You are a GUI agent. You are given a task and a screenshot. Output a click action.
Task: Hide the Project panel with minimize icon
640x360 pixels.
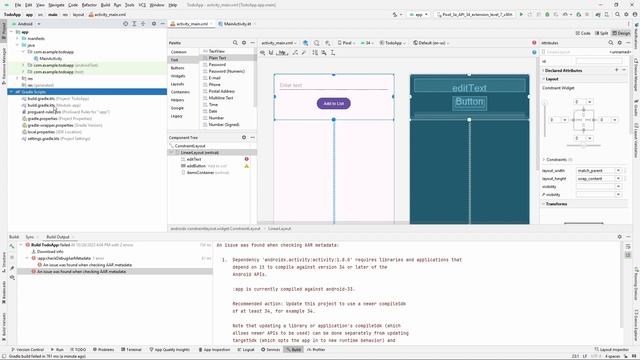coord(162,24)
